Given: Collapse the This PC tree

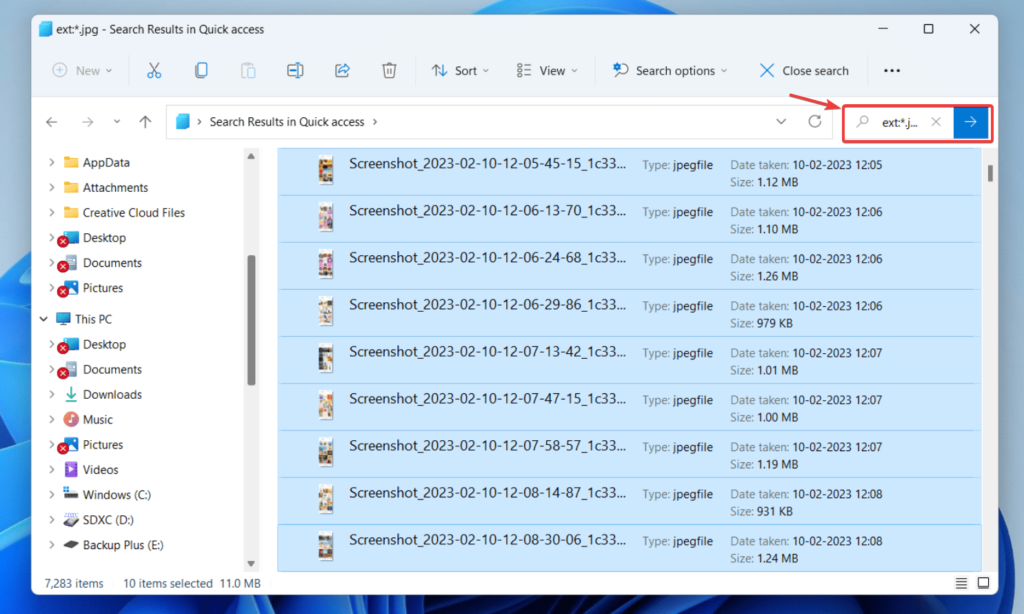Looking at the screenshot, I should coord(43,318).
